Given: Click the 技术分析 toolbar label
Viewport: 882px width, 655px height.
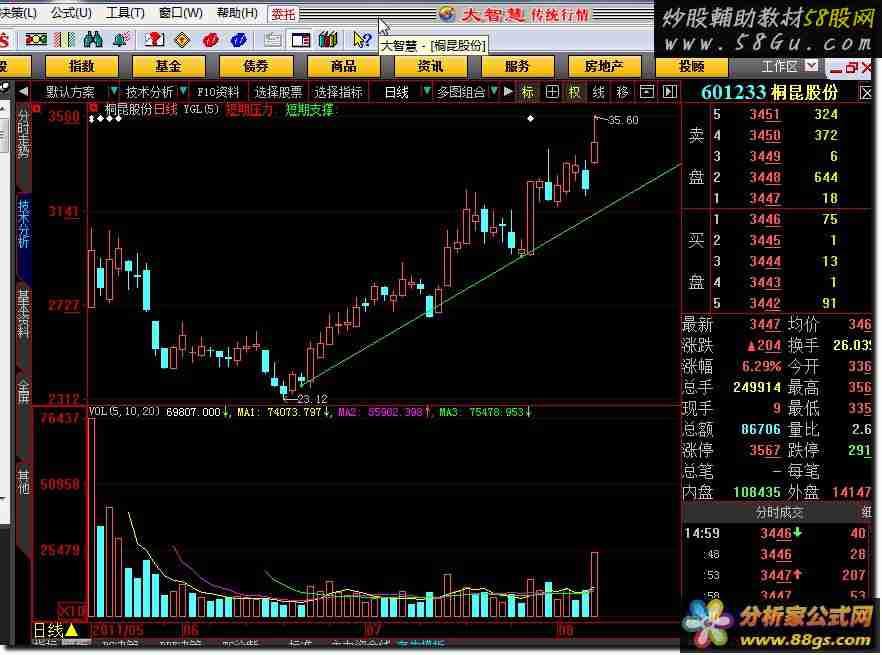Looking at the screenshot, I should coord(149,92).
